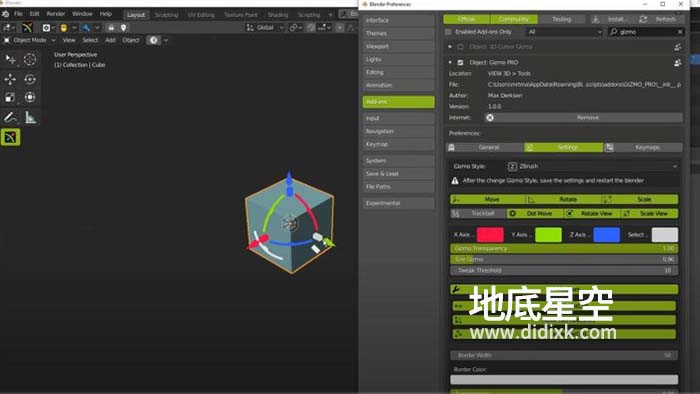The height and width of the screenshot is (394, 700).
Task: Open the Save & Load preferences section
Action: (x=398, y=174)
